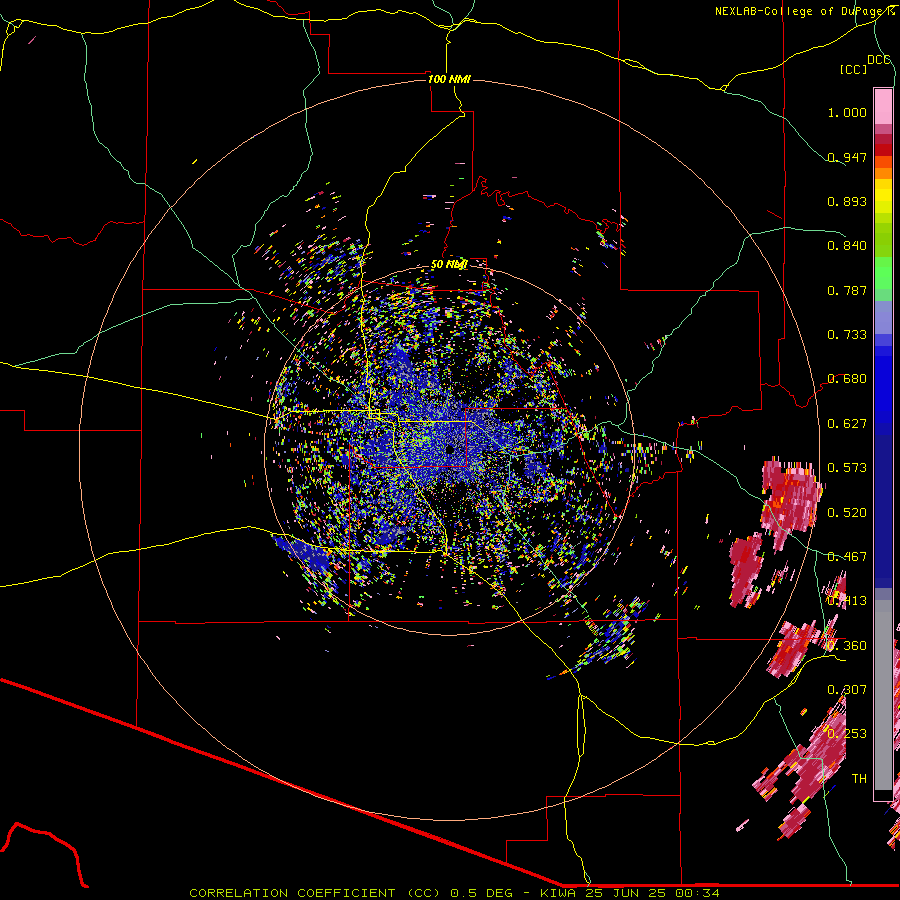Select the yellow segment of the color bar

(883, 196)
